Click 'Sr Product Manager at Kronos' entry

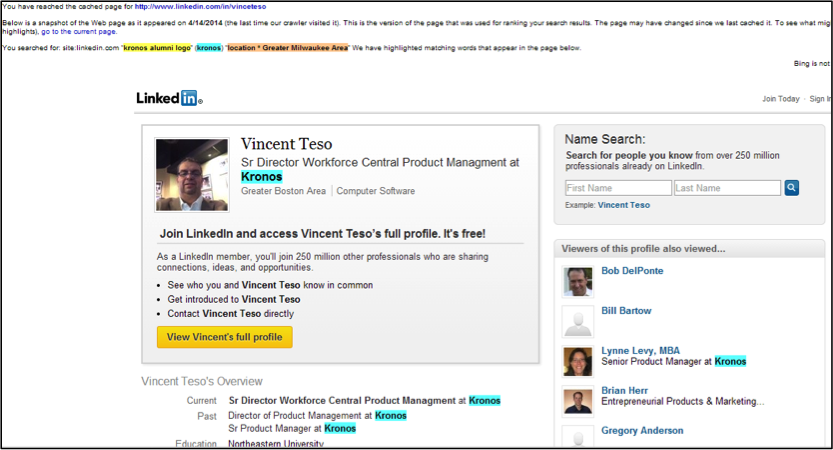292,428
